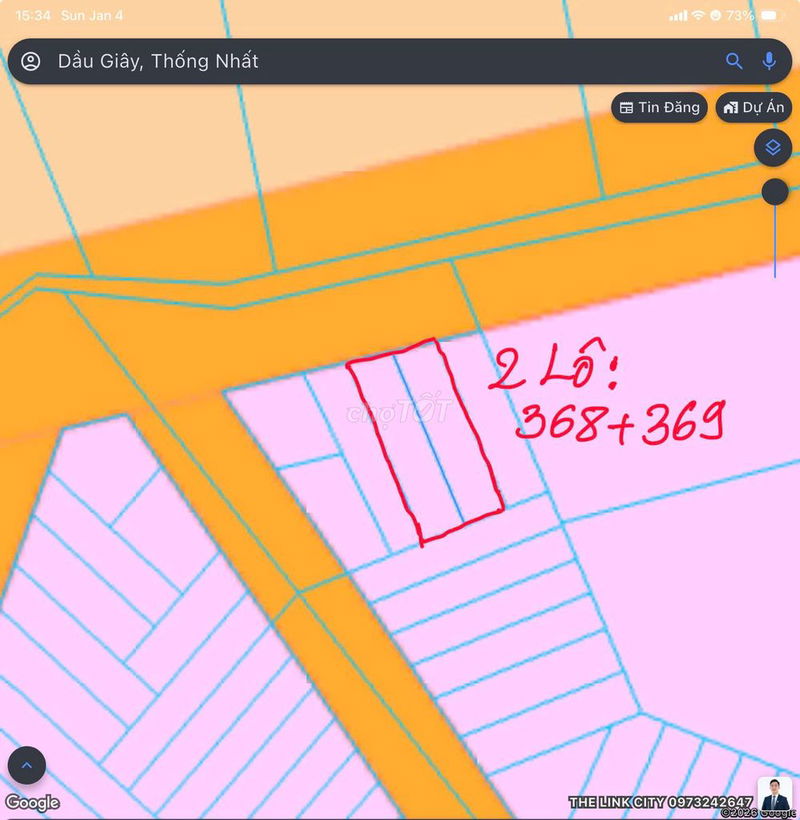Open the Tin Đăng listings view
The image size is (800, 820).
click(659, 108)
